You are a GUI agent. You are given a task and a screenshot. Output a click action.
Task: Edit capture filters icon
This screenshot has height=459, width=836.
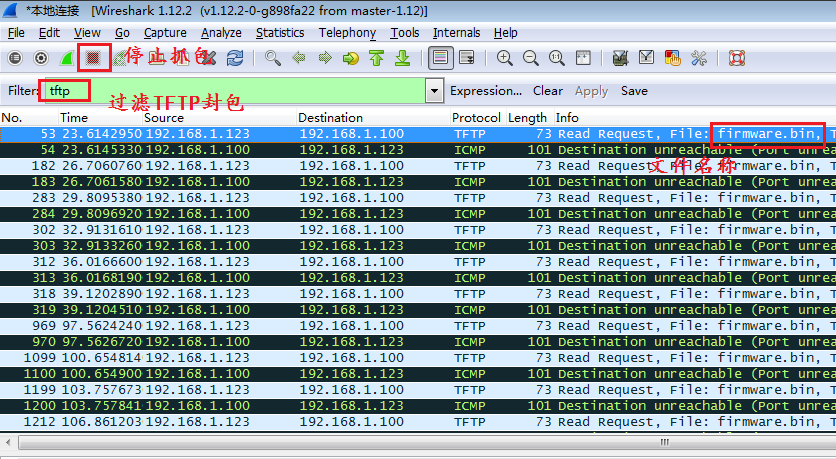(x=620, y=58)
